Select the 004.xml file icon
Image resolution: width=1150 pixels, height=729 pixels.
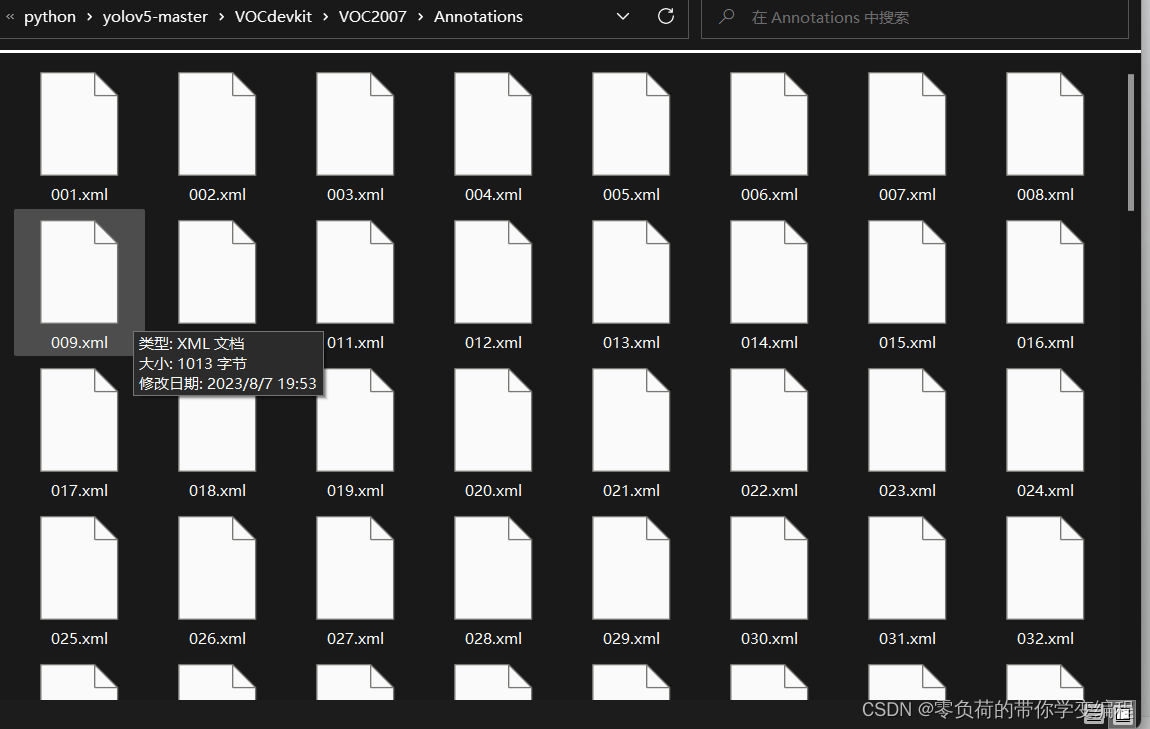pos(493,124)
